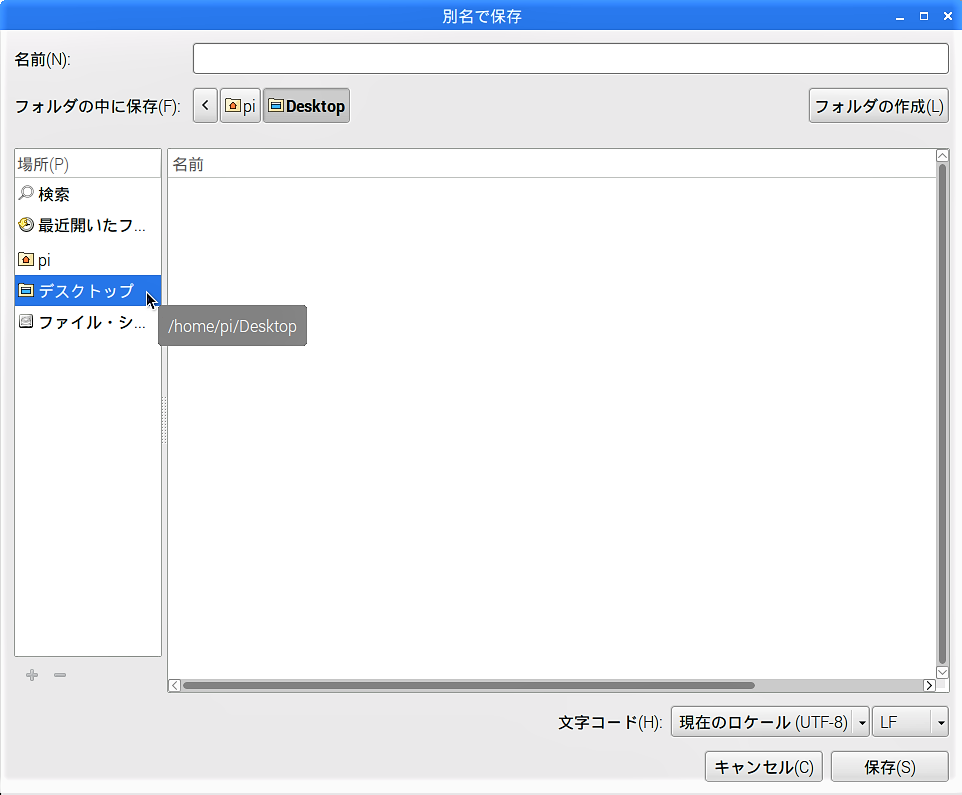This screenshot has height=795, width=962.
Task: Click the encoding dropdown arrow next to UTF-8
Action: [x=861, y=722]
